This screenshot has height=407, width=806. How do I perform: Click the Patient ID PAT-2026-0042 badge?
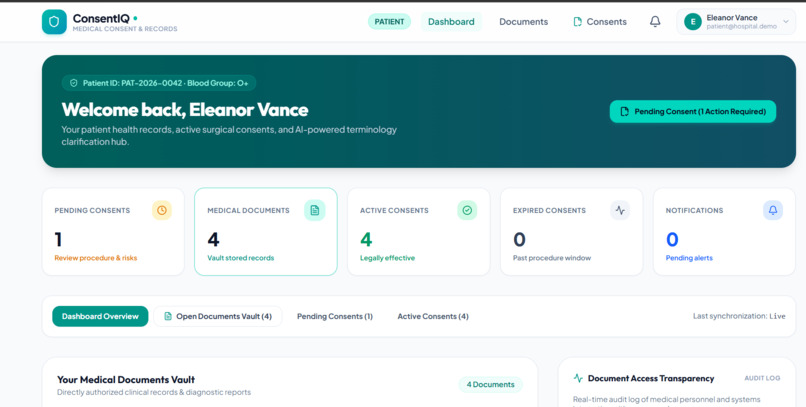click(x=159, y=83)
